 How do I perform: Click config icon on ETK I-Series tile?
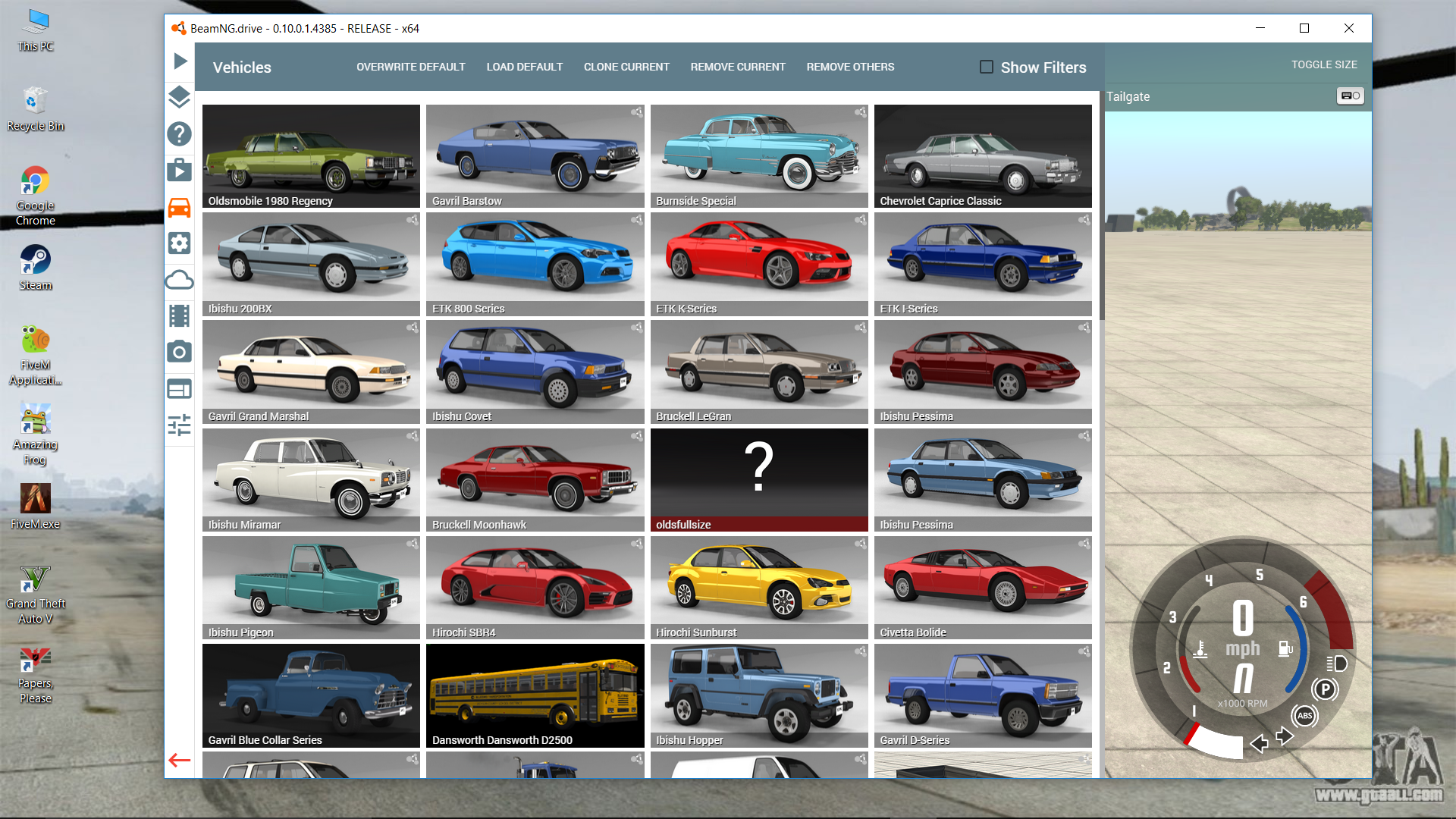tap(1084, 220)
